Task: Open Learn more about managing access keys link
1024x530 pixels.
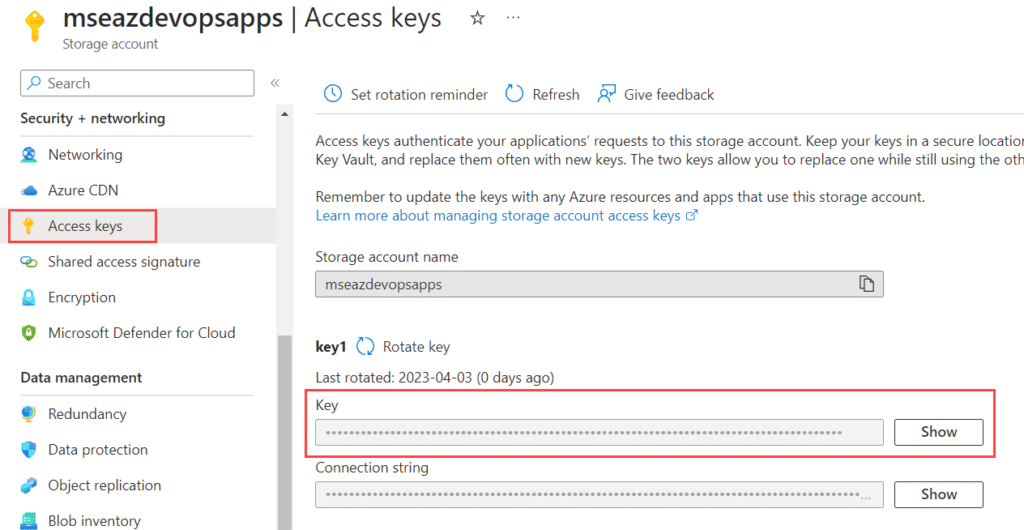Action: pyautogui.click(x=507, y=215)
